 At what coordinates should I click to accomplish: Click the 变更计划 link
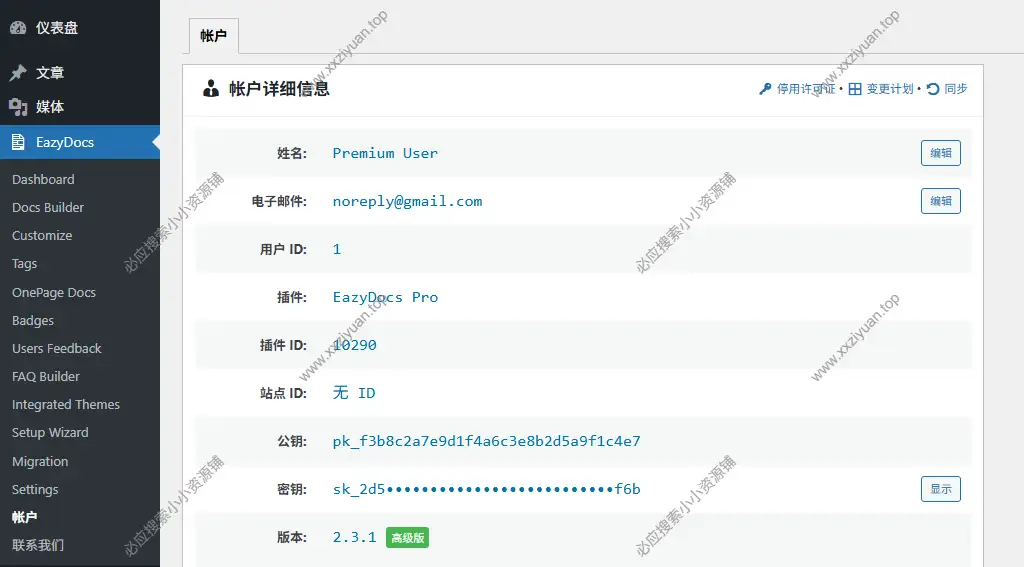click(889, 89)
